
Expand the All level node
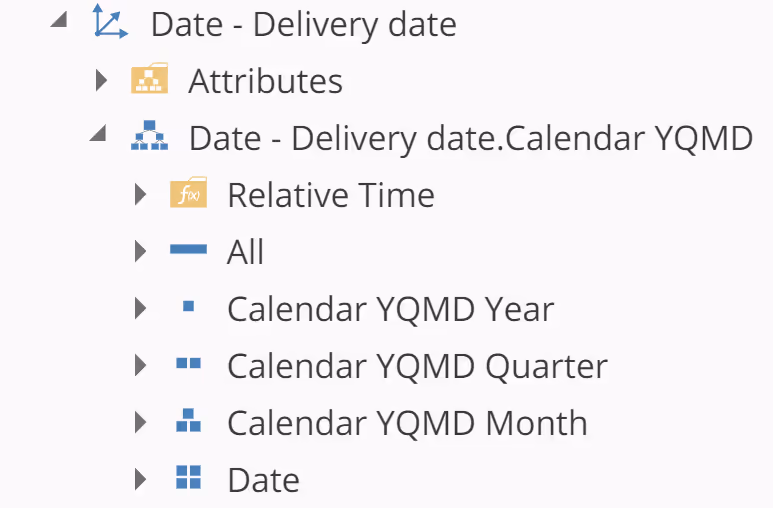click(140, 251)
